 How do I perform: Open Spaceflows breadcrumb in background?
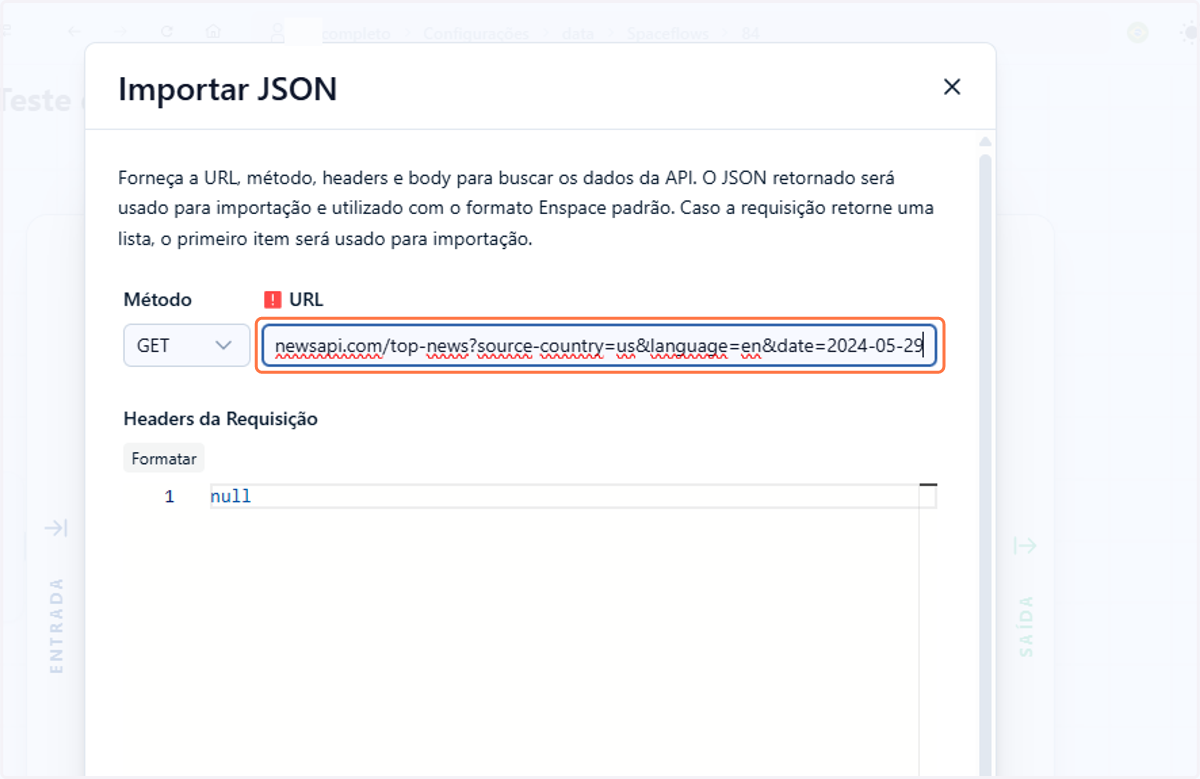point(668,33)
